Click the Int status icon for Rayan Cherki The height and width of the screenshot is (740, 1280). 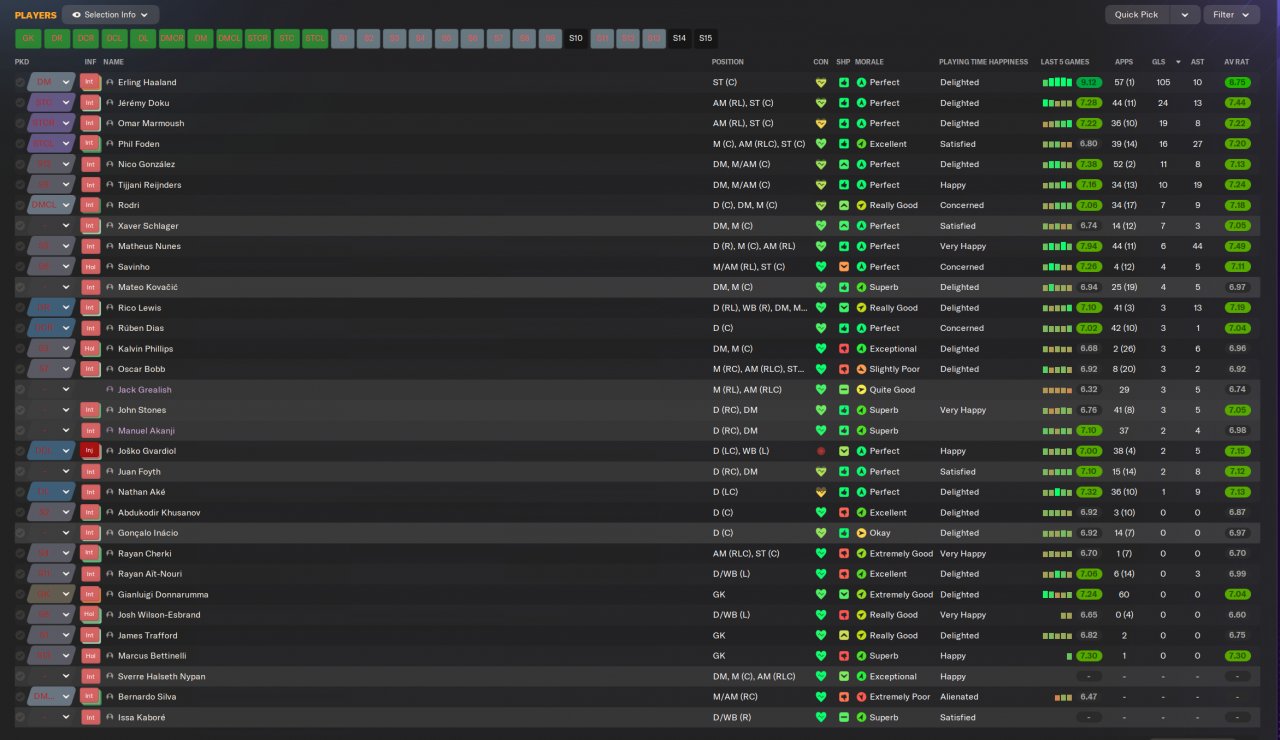(90, 554)
